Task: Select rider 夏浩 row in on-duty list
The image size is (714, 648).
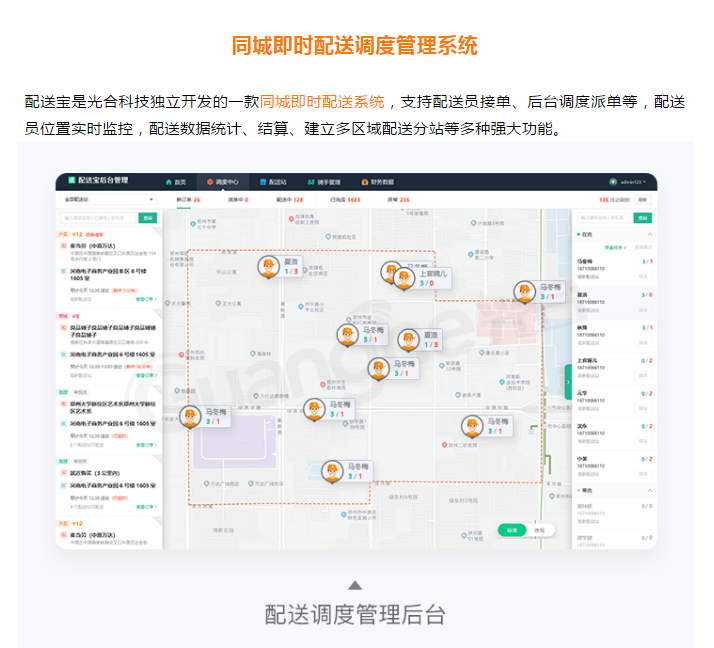Action: pos(614,302)
